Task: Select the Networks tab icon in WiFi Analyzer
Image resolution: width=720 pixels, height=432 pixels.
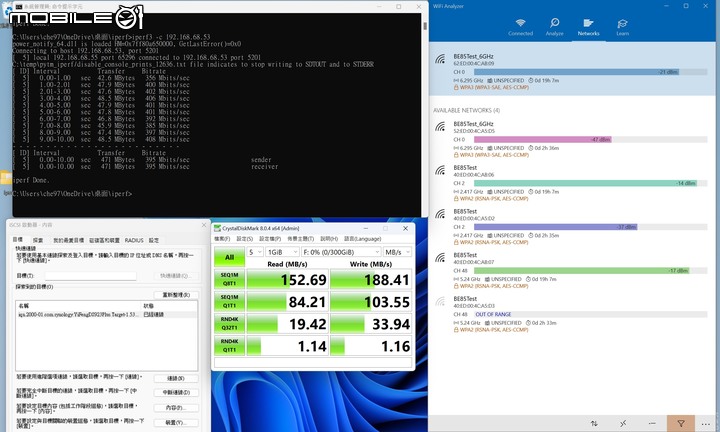Action: [588, 23]
